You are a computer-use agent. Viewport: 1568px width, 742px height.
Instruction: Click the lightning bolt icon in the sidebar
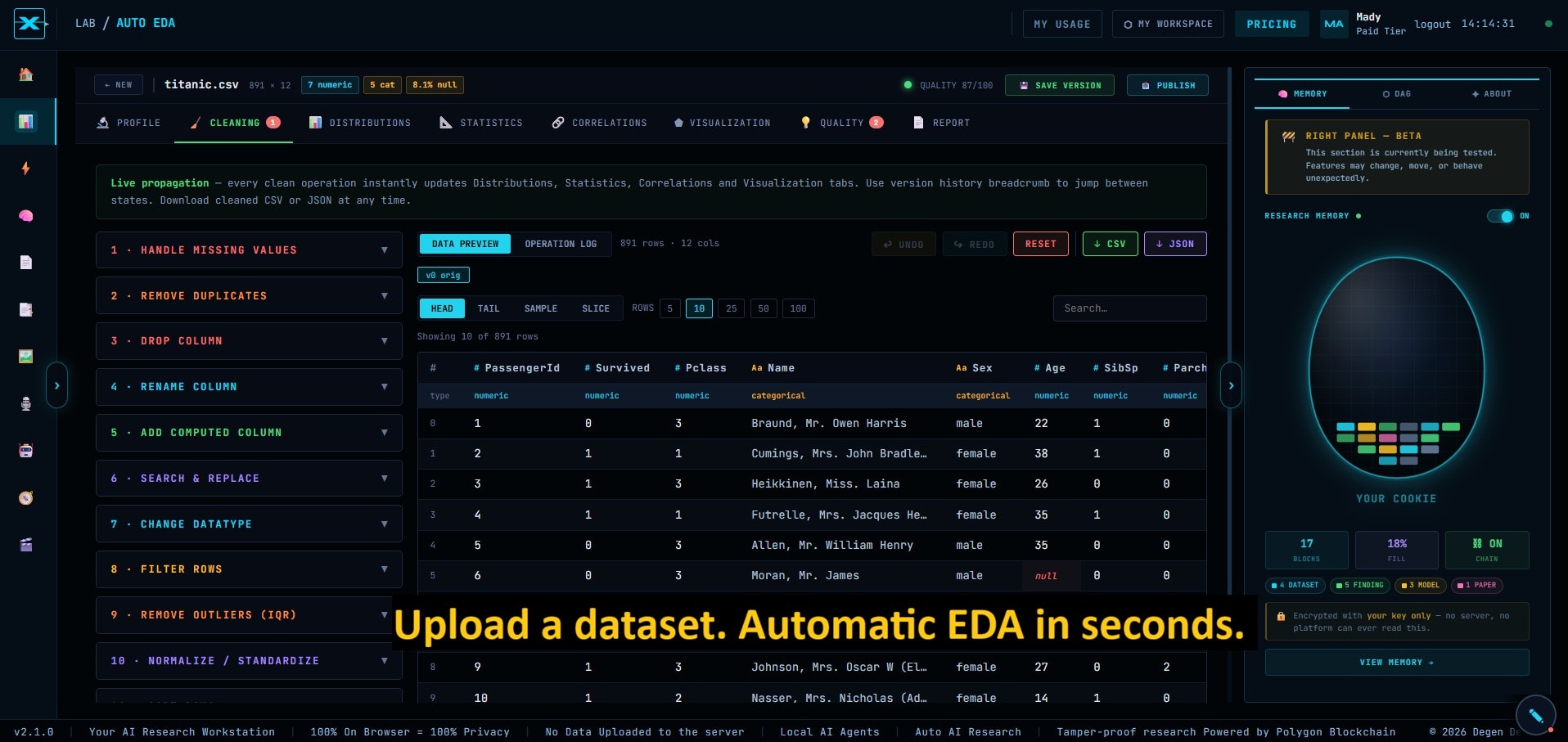pos(25,169)
